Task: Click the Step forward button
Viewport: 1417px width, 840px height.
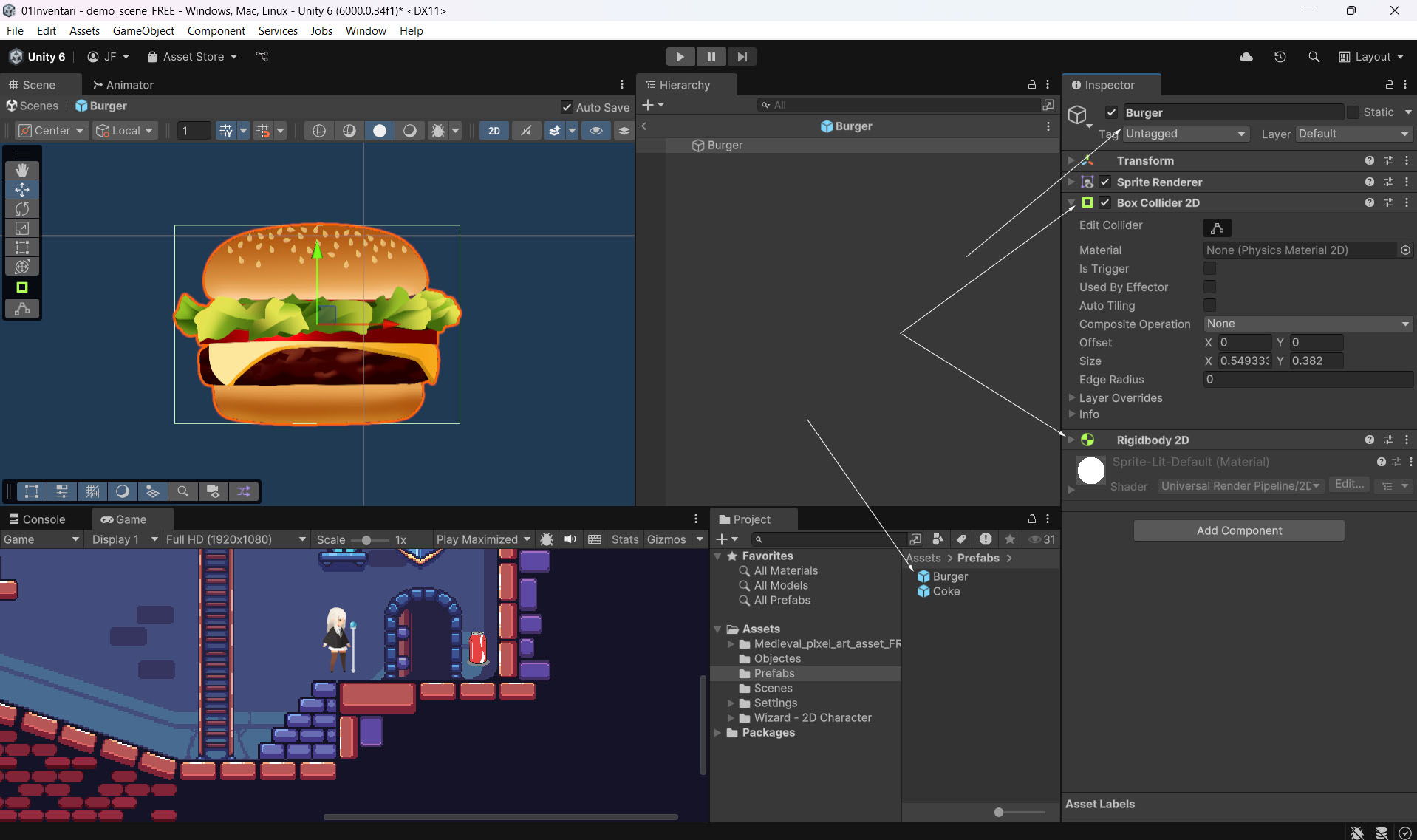Action: click(742, 57)
